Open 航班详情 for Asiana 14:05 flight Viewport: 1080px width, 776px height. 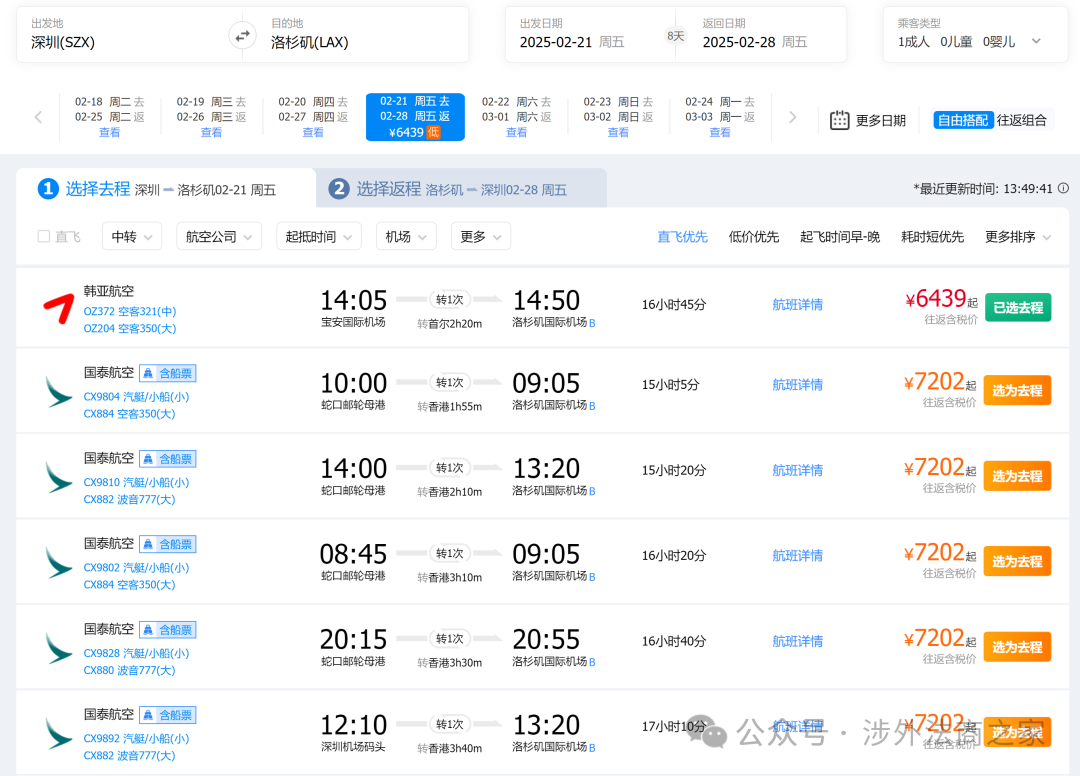798,304
